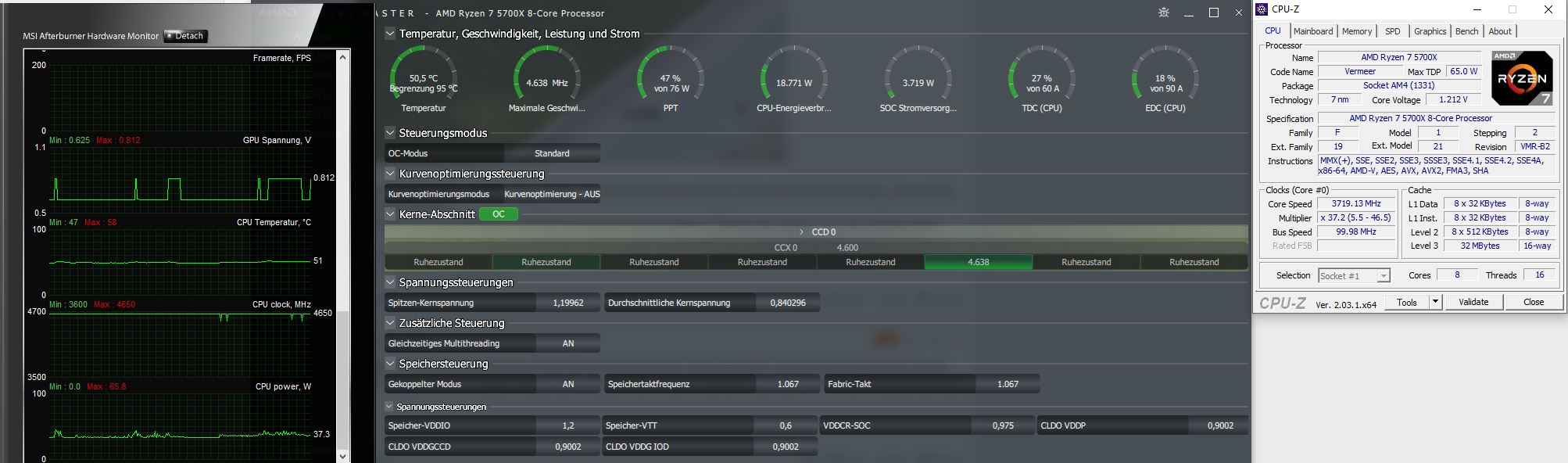Click Kurvenoptimierung - AUS value
1568x463 pixels.
point(552,194)
